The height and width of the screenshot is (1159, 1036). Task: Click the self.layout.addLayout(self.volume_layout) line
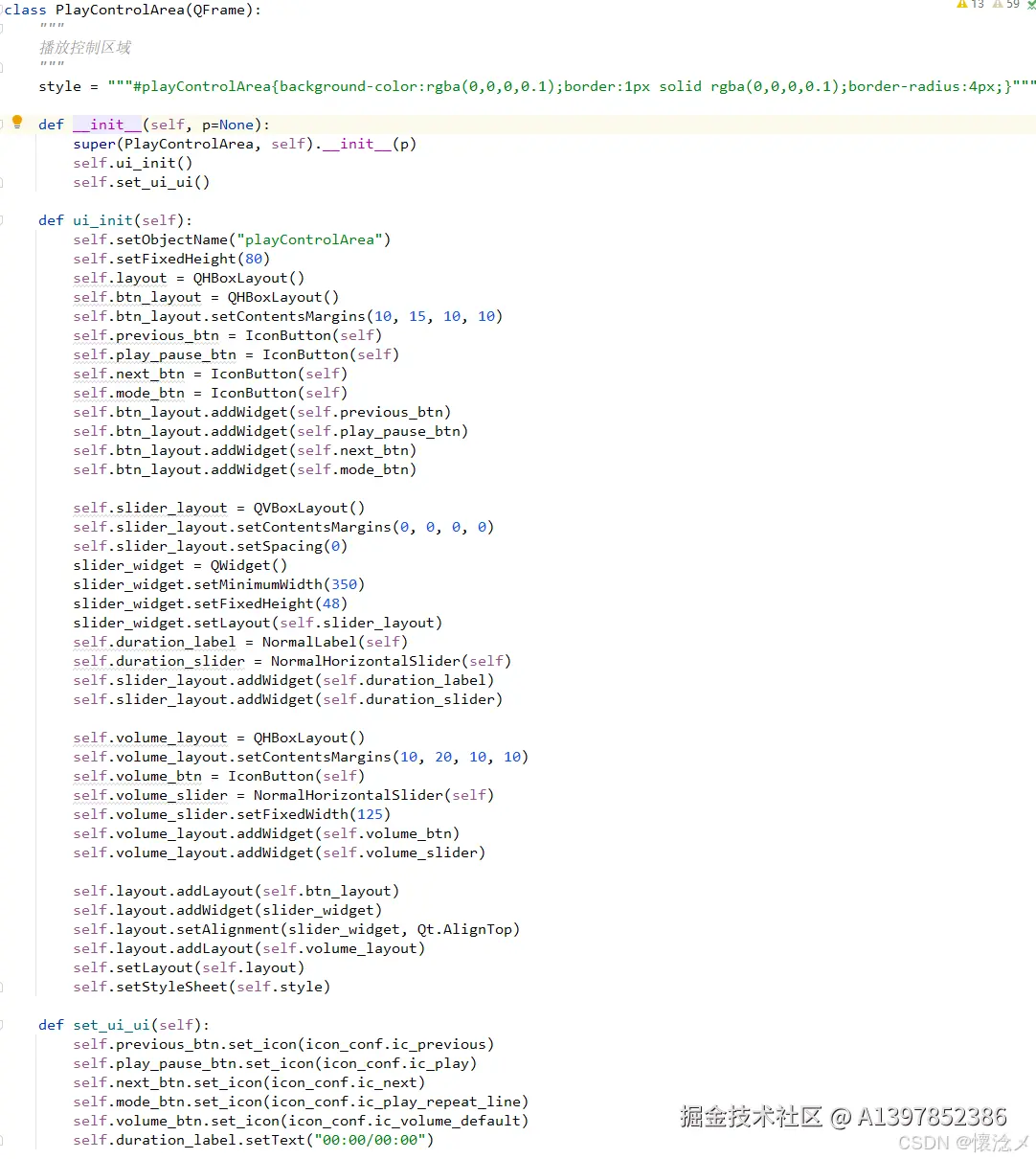click(249, 948)
